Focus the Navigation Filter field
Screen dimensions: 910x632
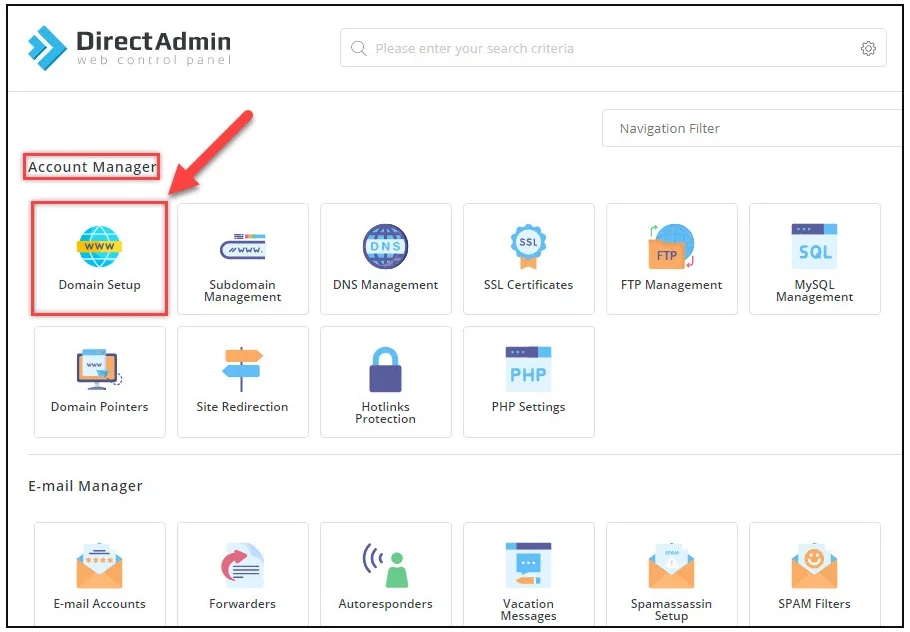tap(754, 128)
